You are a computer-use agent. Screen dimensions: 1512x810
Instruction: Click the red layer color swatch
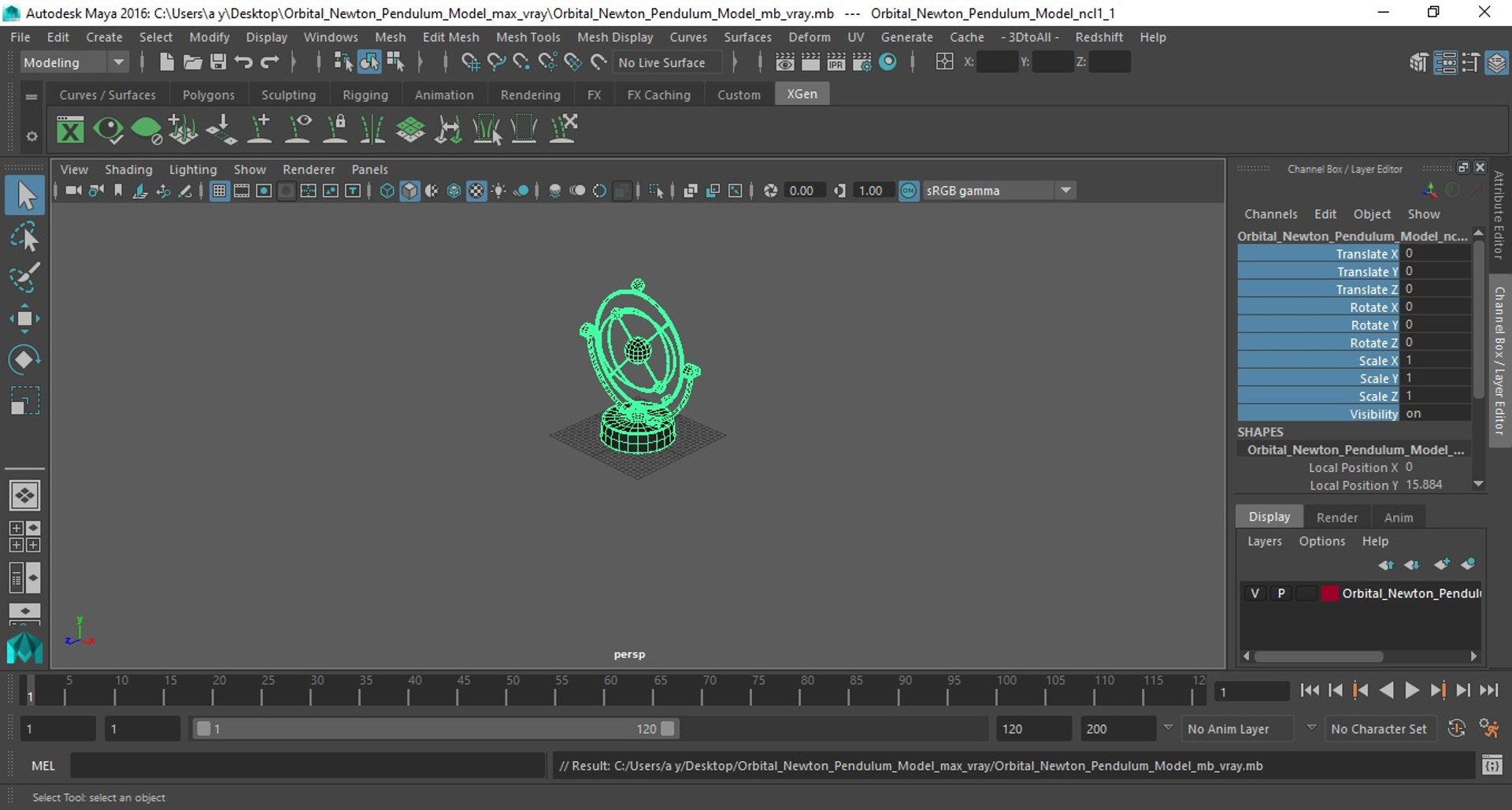coord(1329,593)
